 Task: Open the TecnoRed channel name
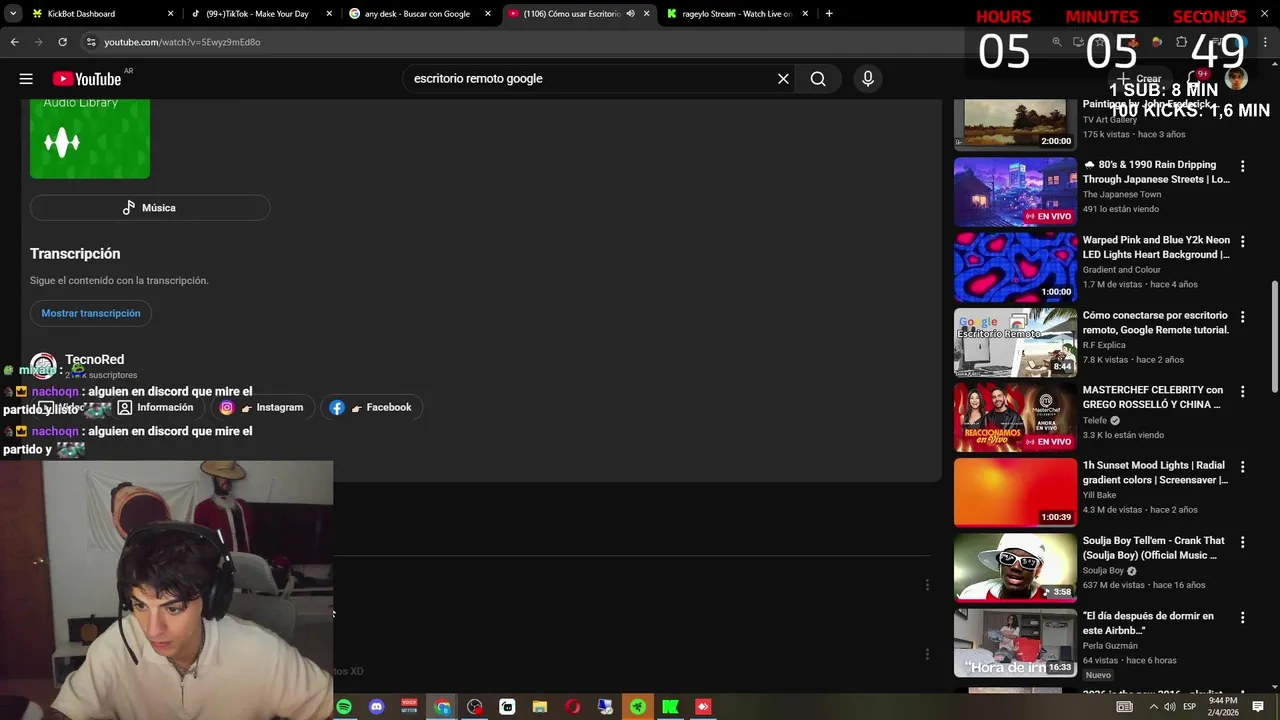point(95,360)
